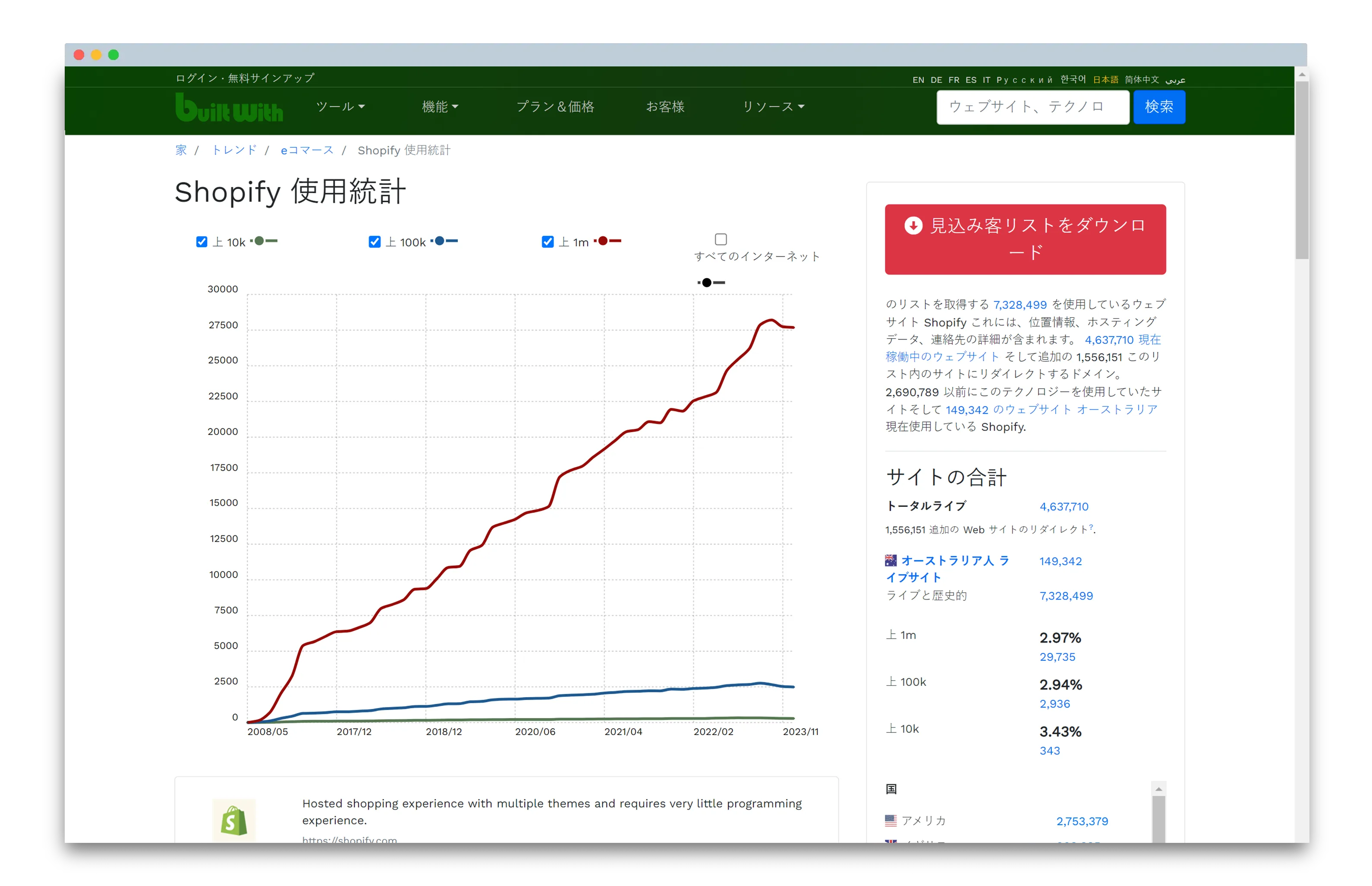Switch language to DE
1372x886 pixels.
pyautogui.click(x=937, y=80)
